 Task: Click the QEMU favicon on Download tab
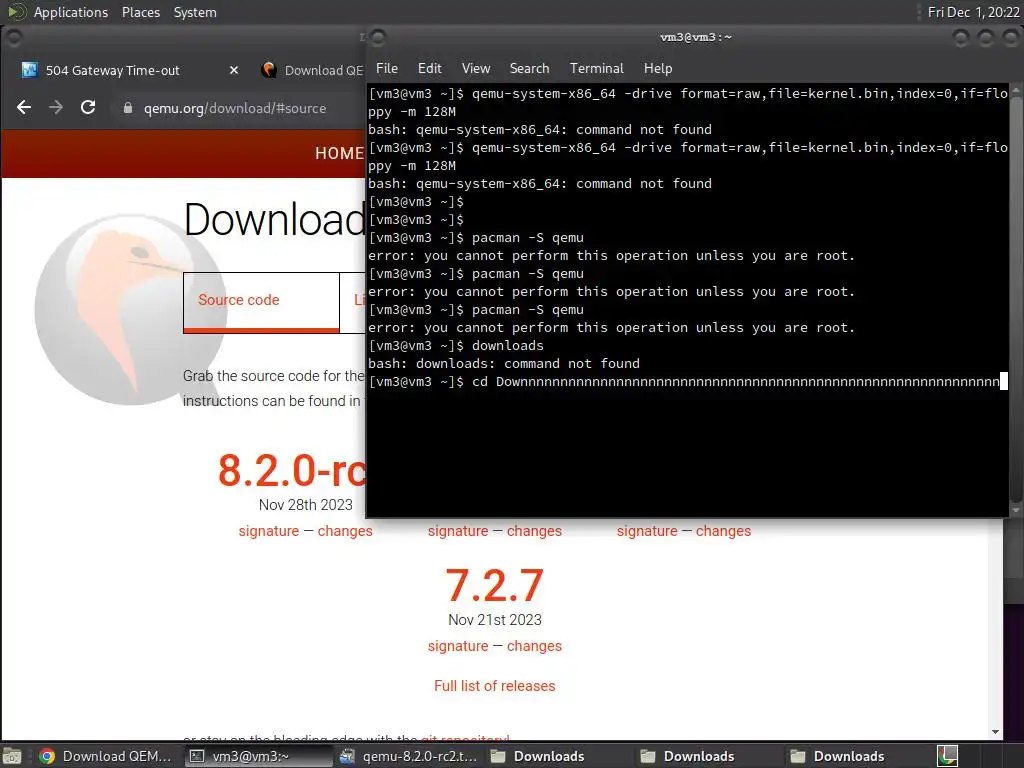[268, 70]
